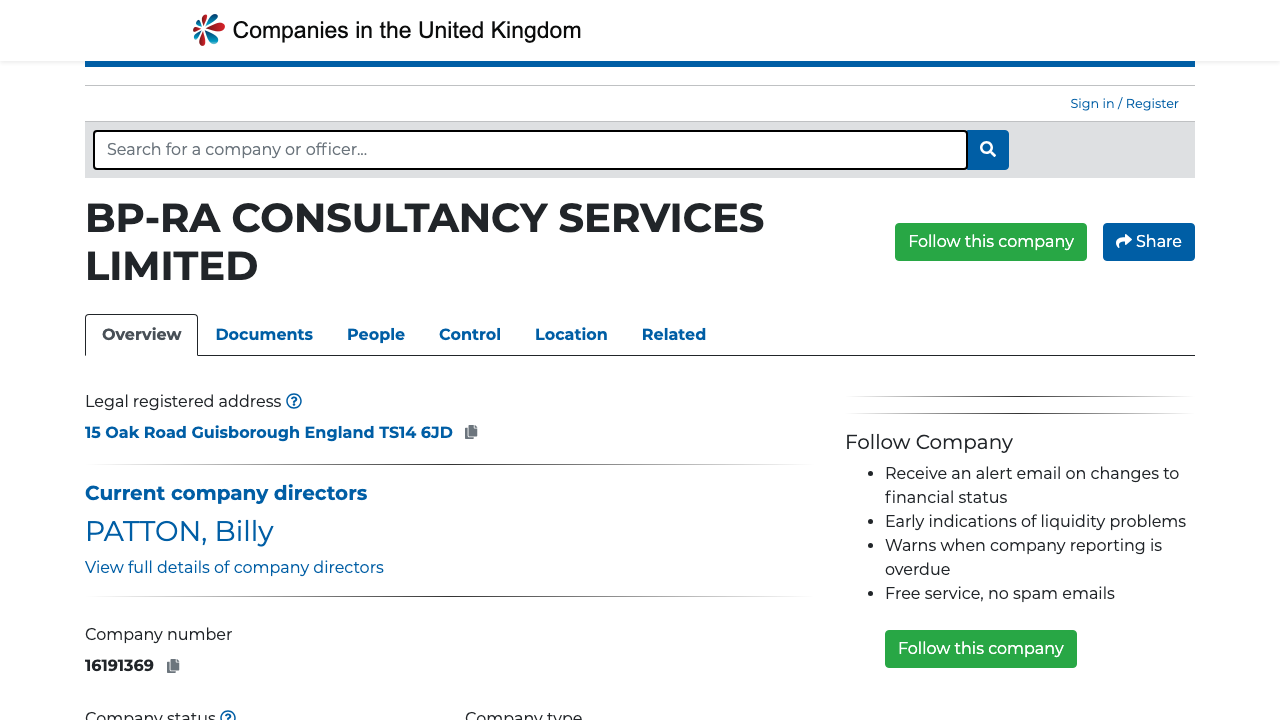The height and width of the screenshot is (720, 1280).
Task: View full details of company directors
Action: [234, 567]
